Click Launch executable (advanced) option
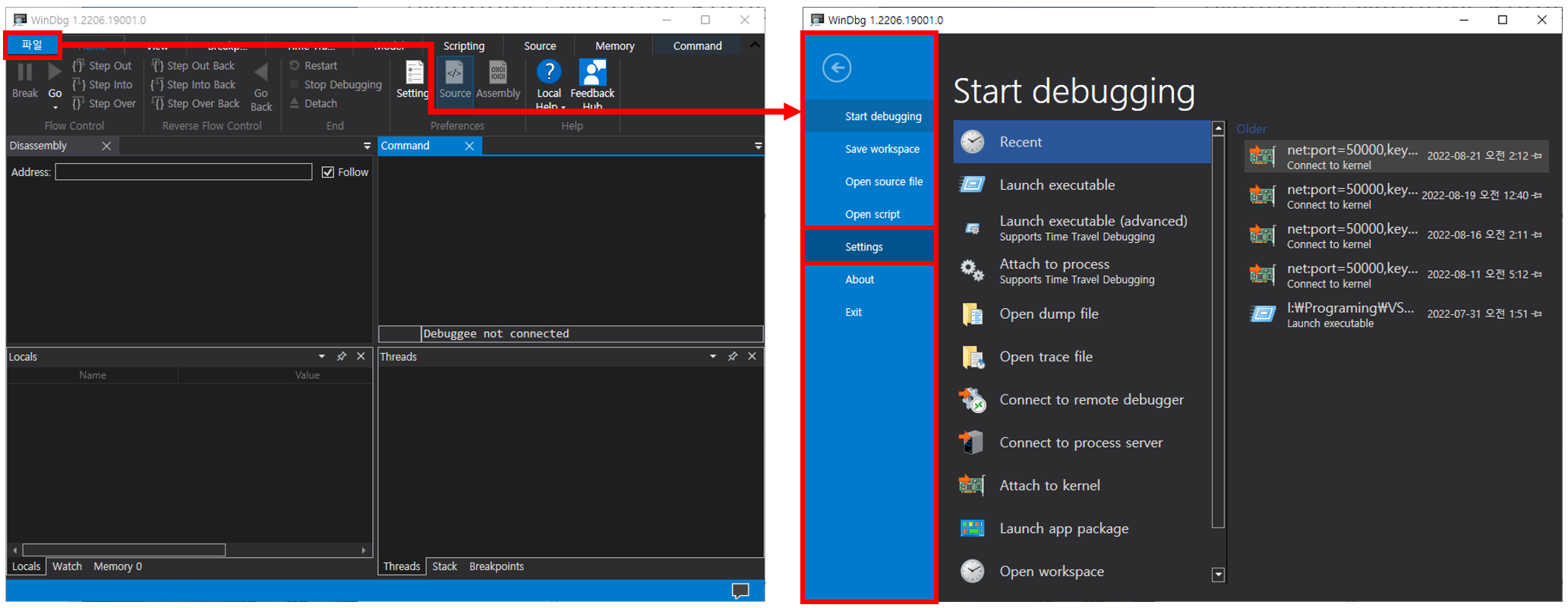This screenshot has height=608, width=1568. coord(1082,228)
